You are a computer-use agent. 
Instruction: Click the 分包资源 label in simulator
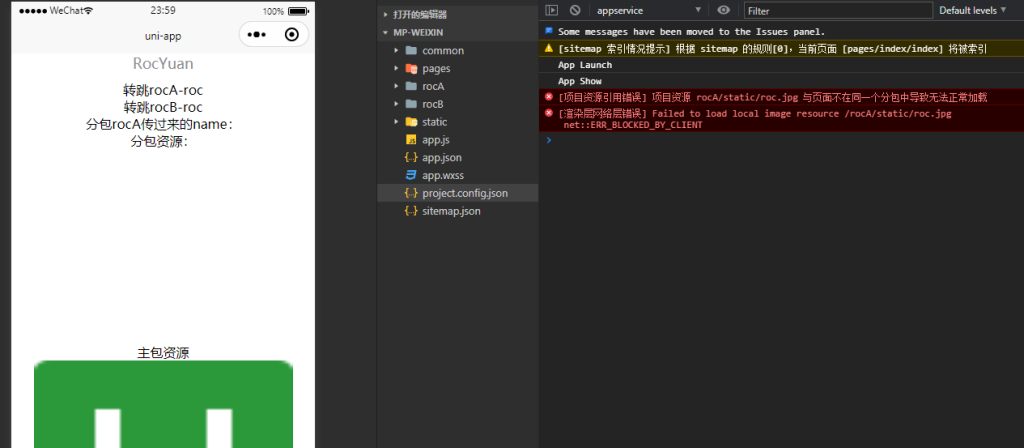point(160,141)
